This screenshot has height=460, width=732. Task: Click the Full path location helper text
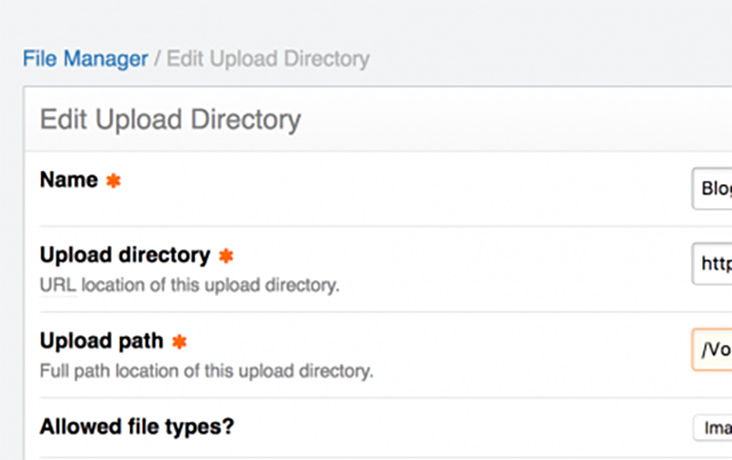(206, 371)
